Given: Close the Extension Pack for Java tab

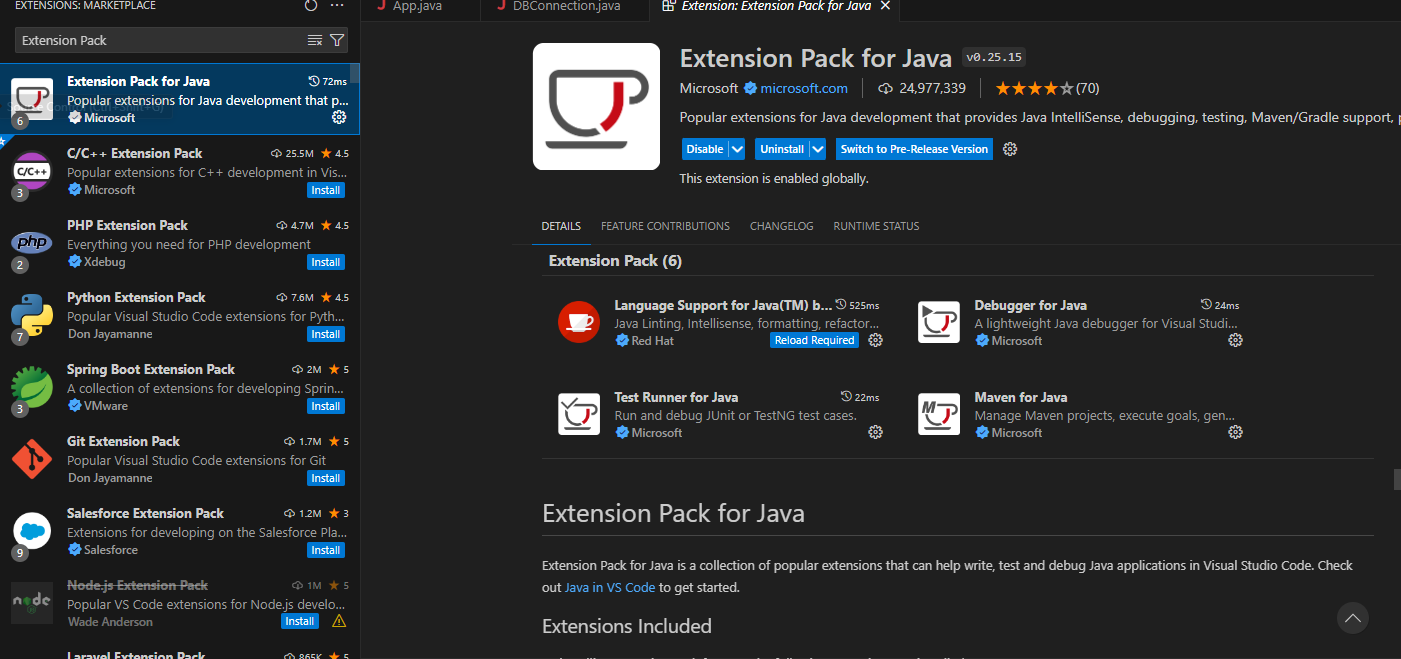Looking at the screenshot, I should click(883, 6).
